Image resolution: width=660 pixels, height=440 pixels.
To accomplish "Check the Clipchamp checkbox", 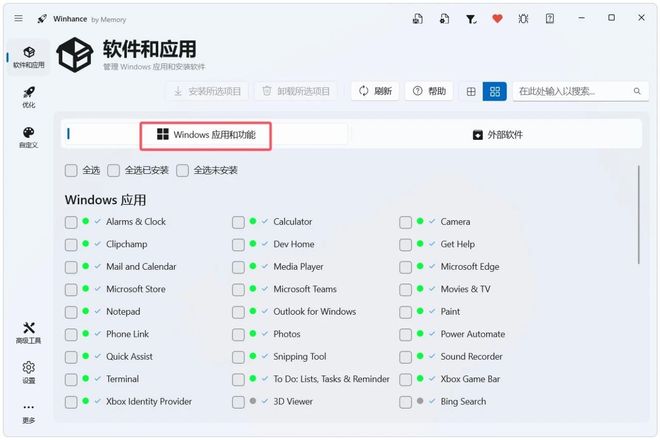I will point(71,244).
